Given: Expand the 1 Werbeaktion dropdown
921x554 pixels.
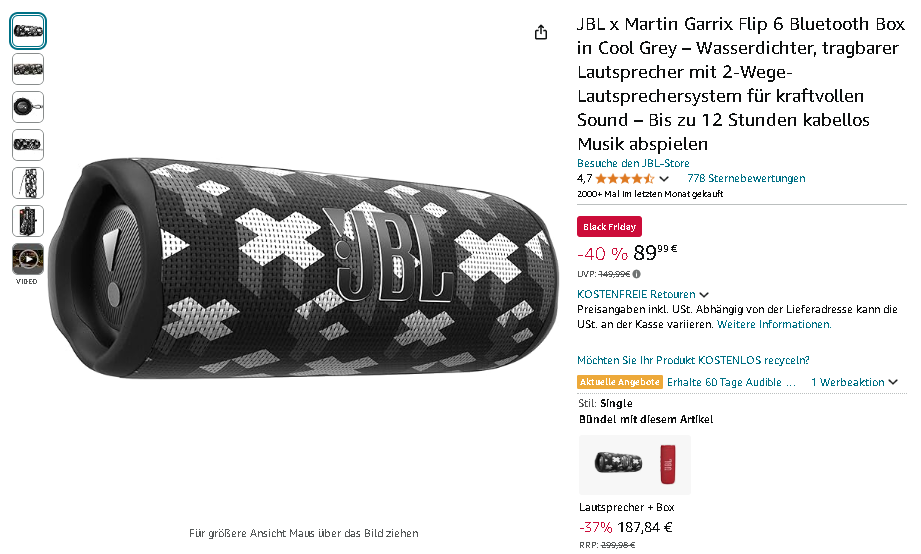Looking at the screenshot, I should [854, 382].
